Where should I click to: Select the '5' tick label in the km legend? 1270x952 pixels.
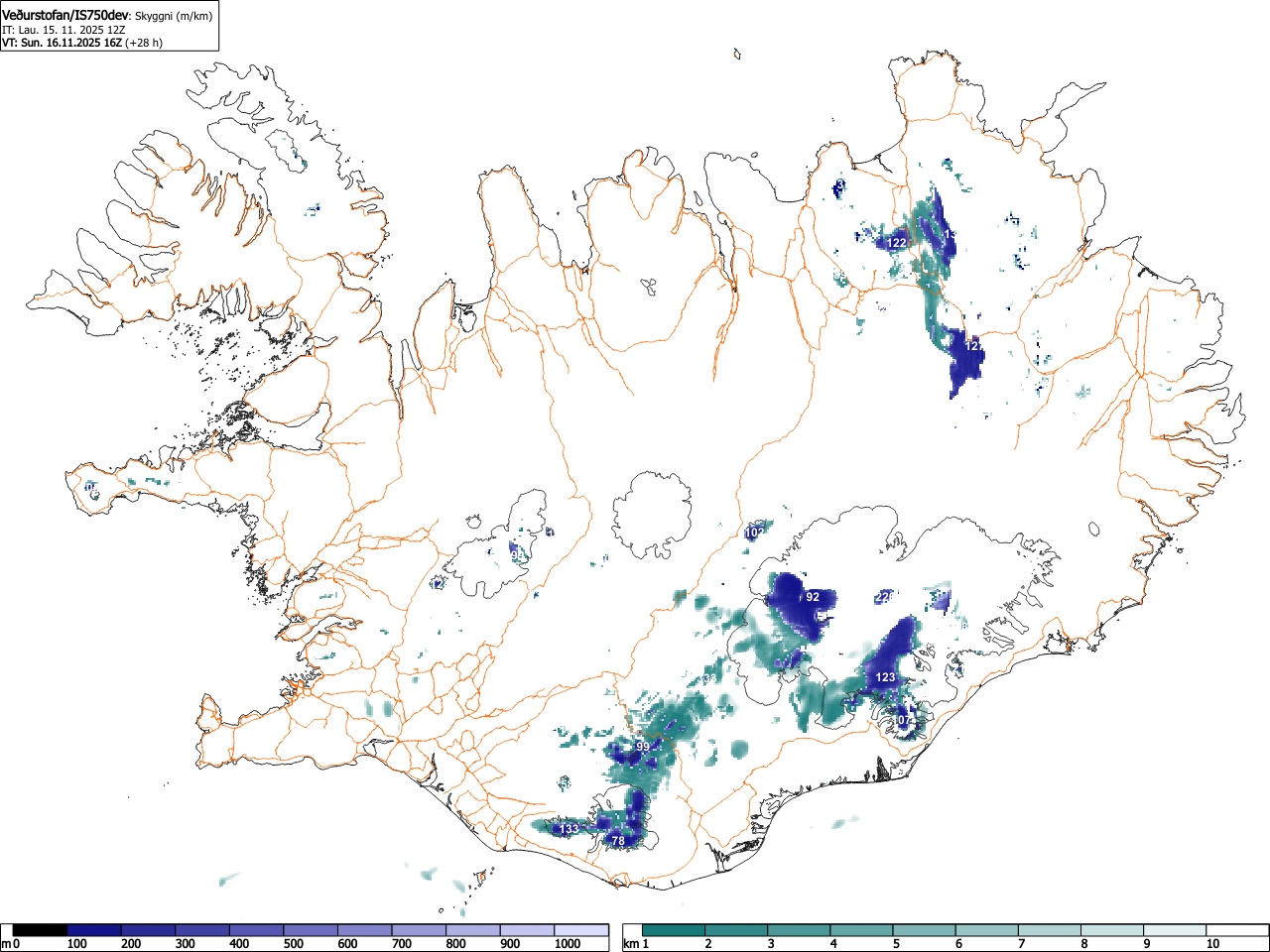pos(896,944)
